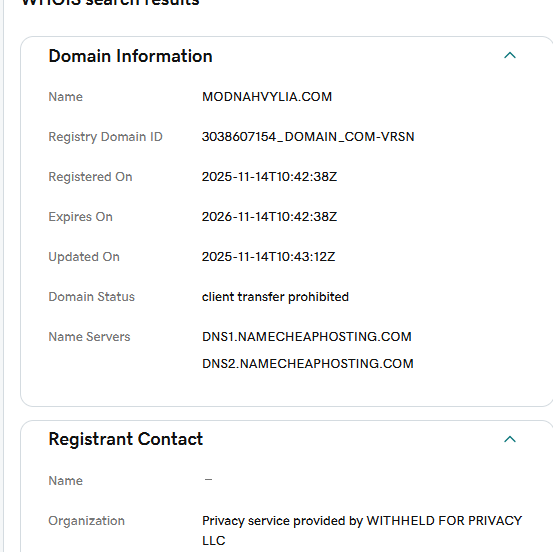Image resolution: width=553 pixels, height=552 pixels.
Task: Click the registered date 2025-11-14T10:42:38Z
Action: coord(269,177)
